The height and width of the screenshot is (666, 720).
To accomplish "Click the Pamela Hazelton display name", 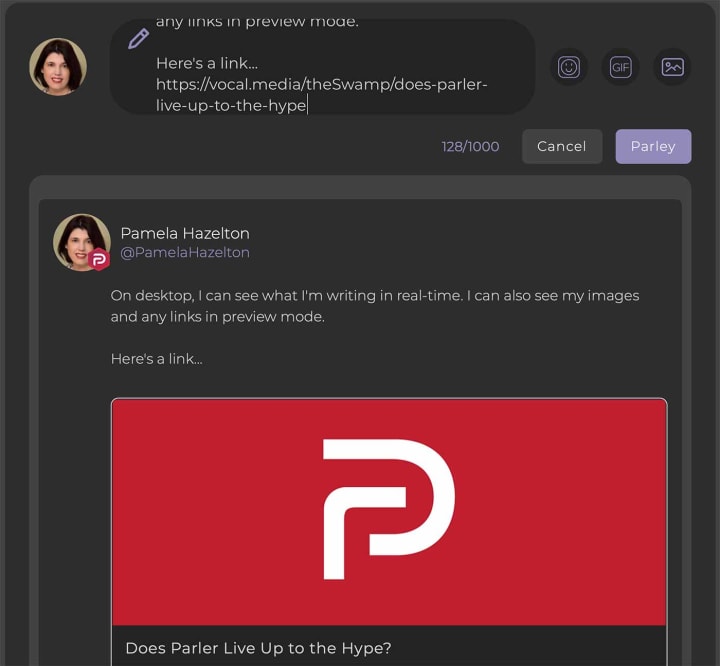I will pos(185,233).
